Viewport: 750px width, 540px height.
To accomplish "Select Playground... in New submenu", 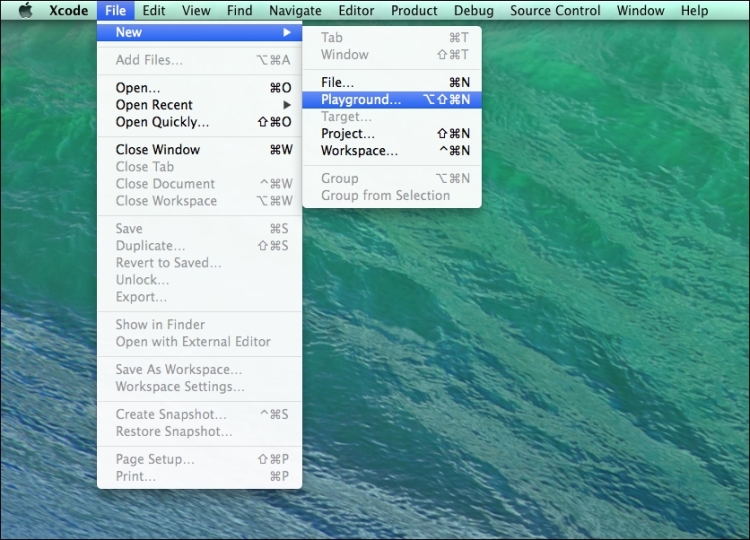I will coord(392,99).
